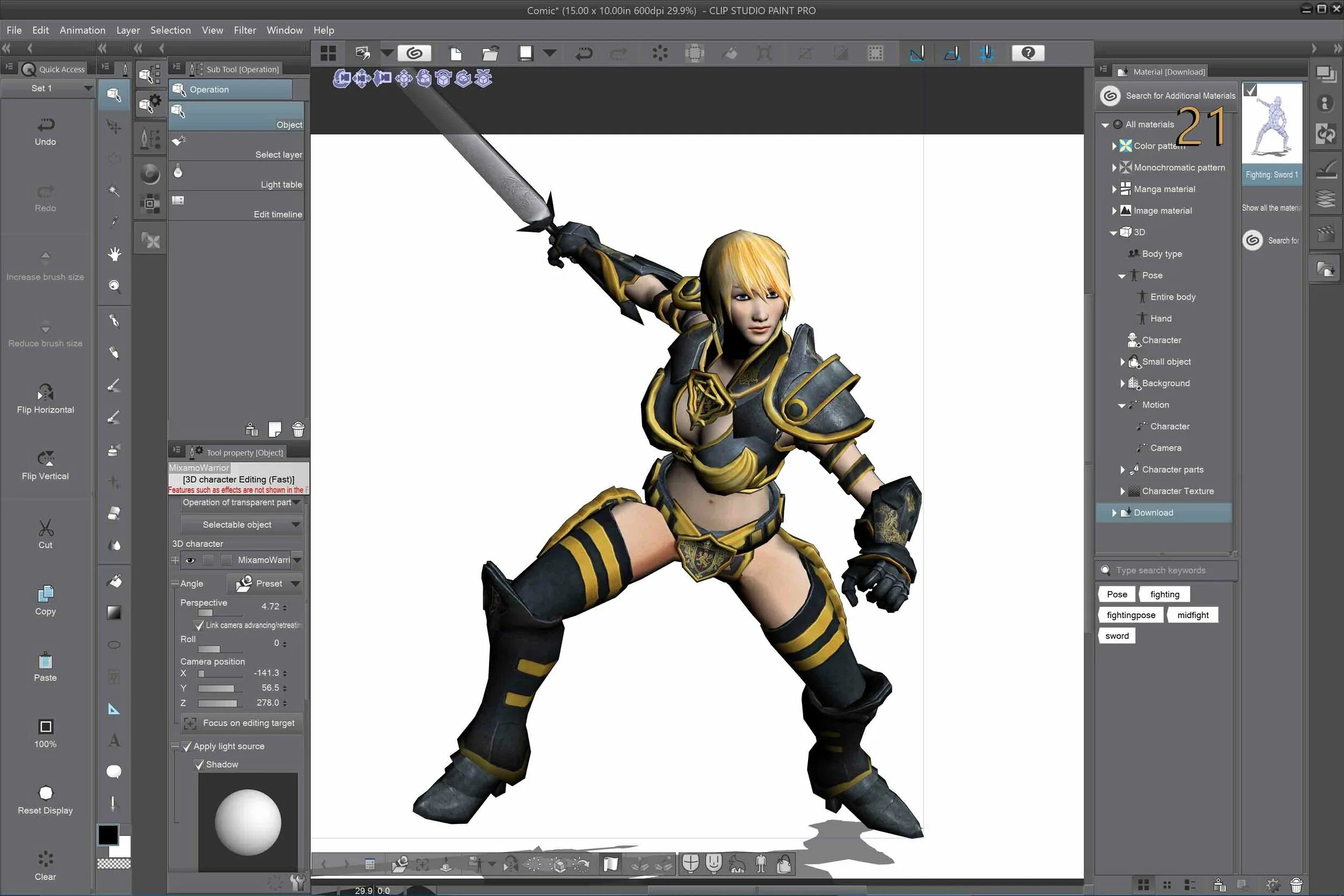Click the Flip Horizontal quick access icon
Viewport: 1344px width, 896px height.
(x=45, y=393)
